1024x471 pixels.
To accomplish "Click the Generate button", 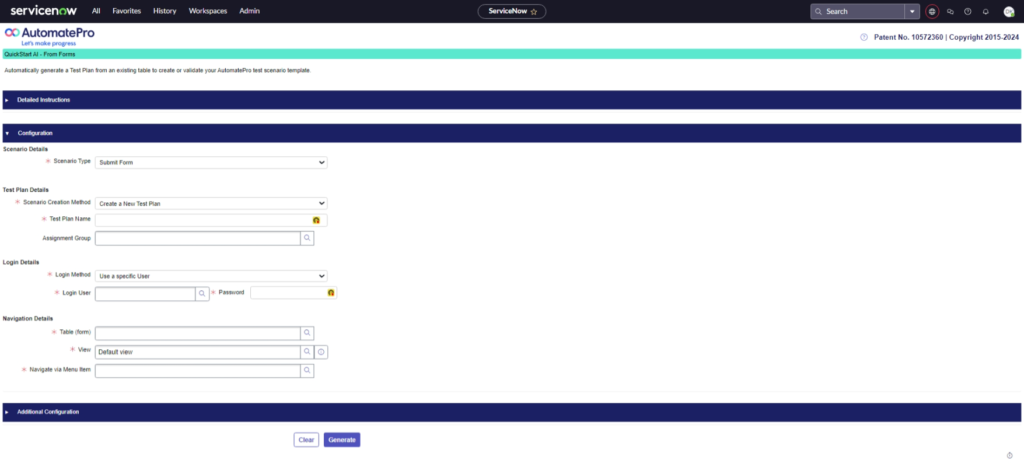I will tap(342, 440).
